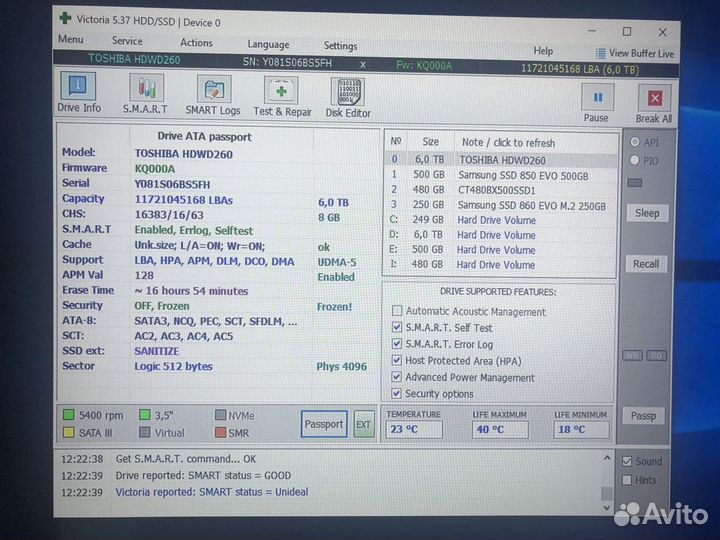Open the Settings menu
Image resolution: width=720 pixels, height=540 pixels.
(340, 46)
